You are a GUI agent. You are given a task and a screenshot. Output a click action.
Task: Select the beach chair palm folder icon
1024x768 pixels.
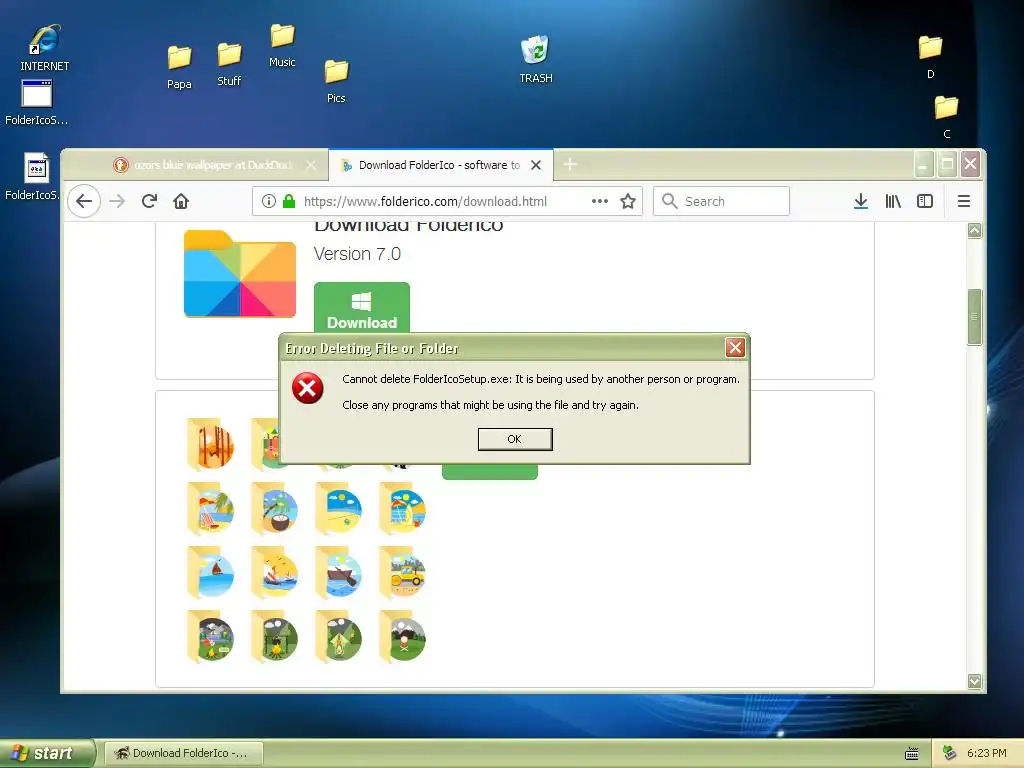(x=211, y=509)
